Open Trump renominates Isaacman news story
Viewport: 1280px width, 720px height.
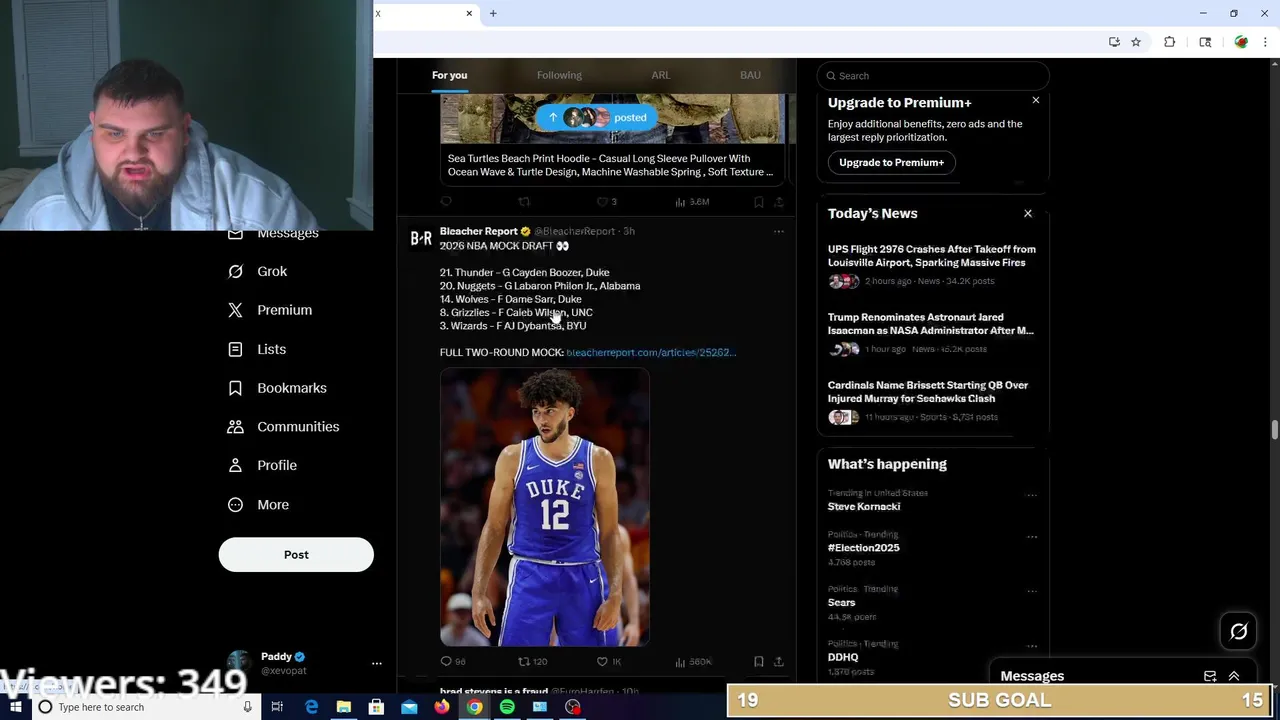pos(931,324)
